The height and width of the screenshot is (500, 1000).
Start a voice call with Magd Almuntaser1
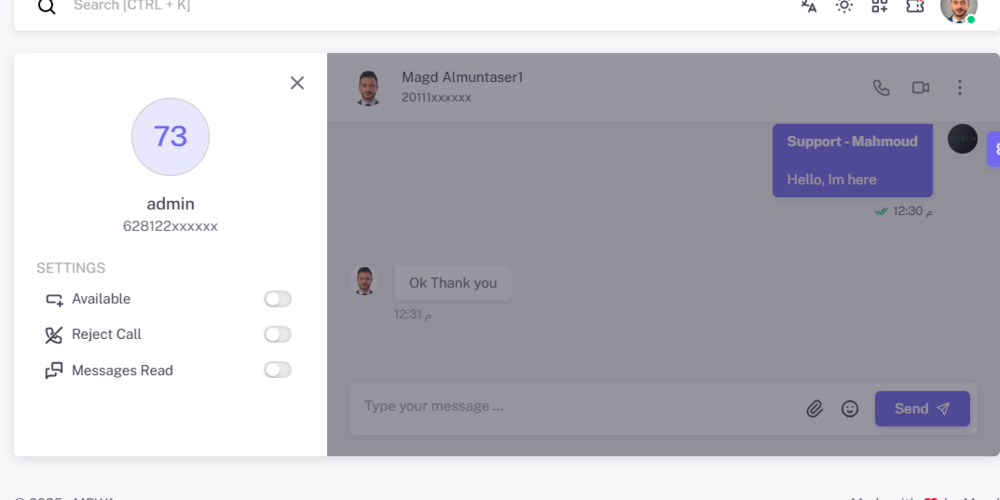[x=881, y=87]
